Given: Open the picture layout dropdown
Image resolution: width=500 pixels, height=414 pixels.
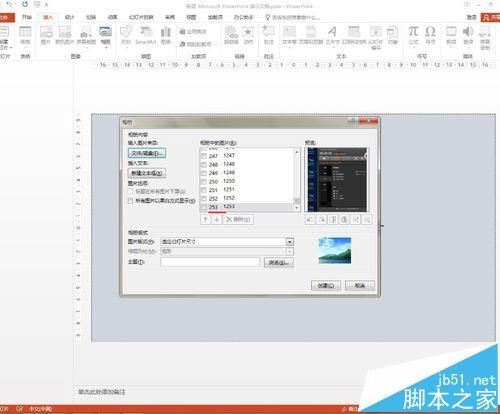Looking at the screenshot, I should pos(290,242).
